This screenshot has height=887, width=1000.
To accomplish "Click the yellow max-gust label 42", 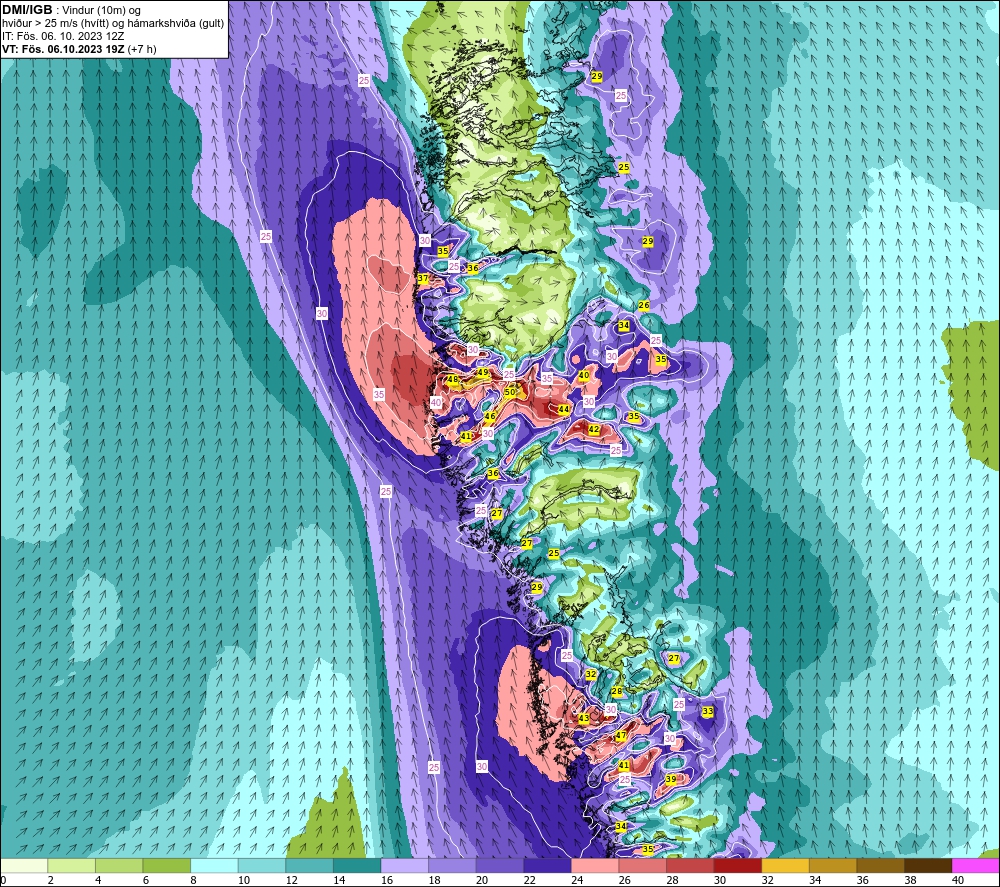I will (594, 430).
